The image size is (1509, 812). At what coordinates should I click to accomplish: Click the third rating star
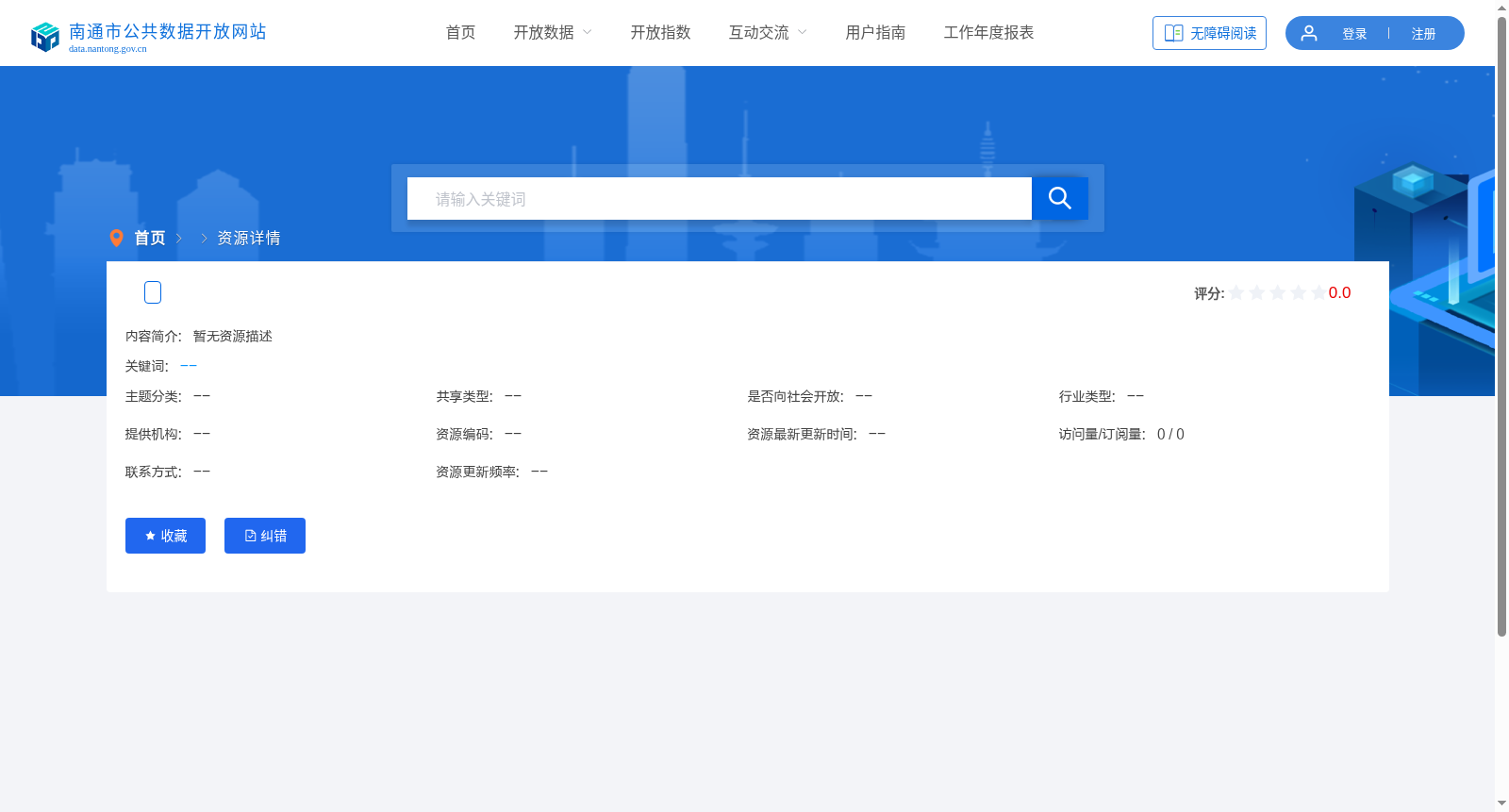1278,292
